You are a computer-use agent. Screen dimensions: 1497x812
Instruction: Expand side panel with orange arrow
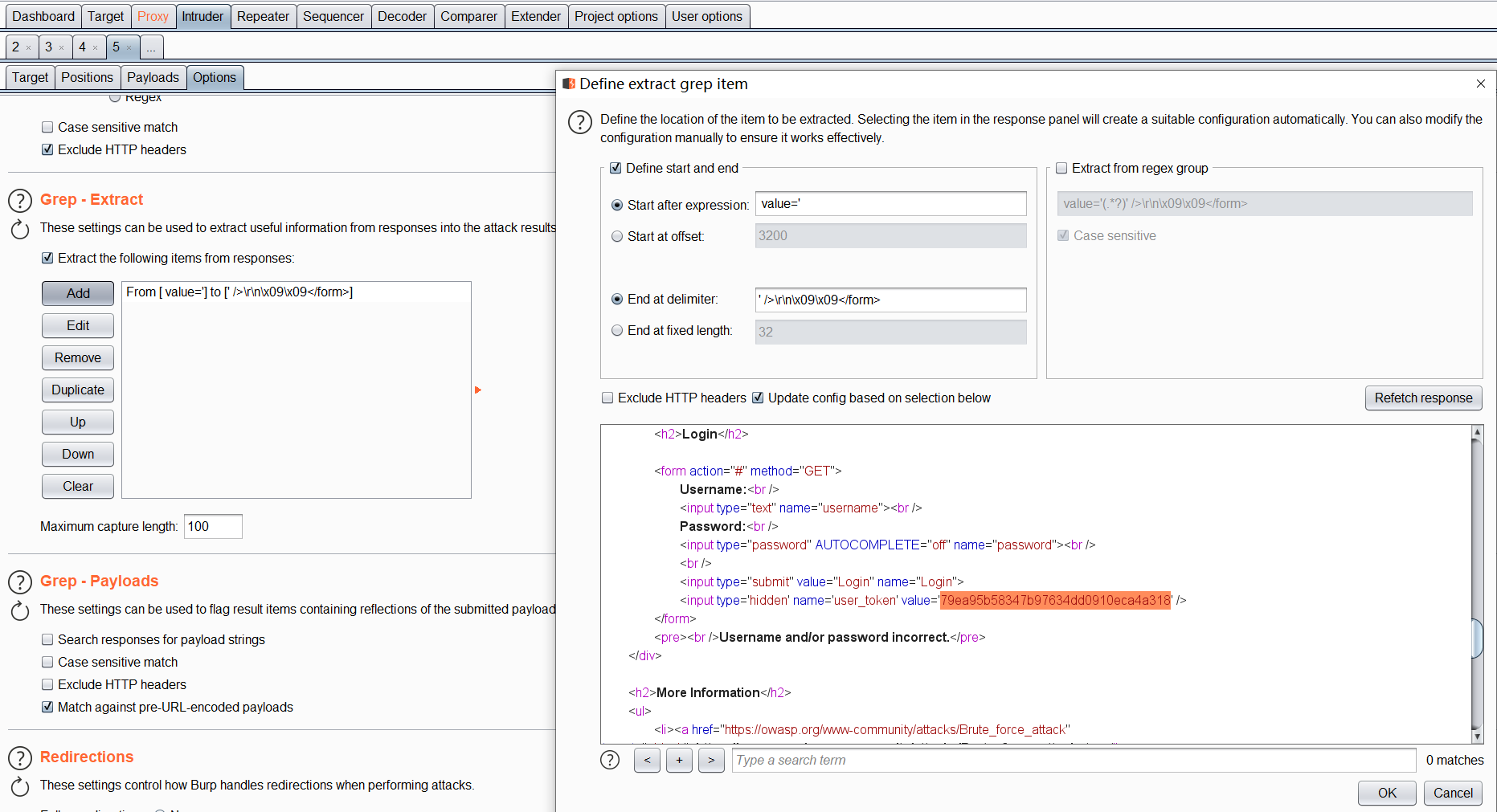click(x=478, y=390)
